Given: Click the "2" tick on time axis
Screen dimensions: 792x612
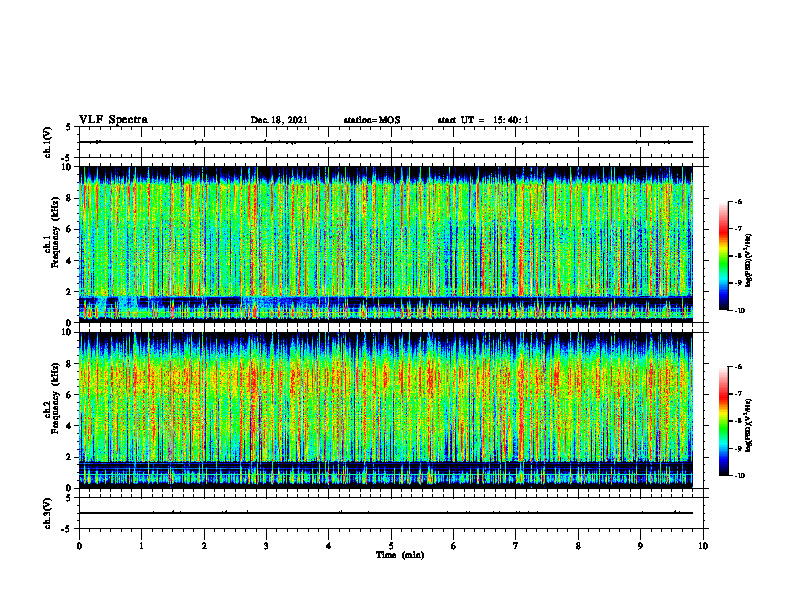Looking at the screenshot, I should pyautogui.click(x=204, y=546).
